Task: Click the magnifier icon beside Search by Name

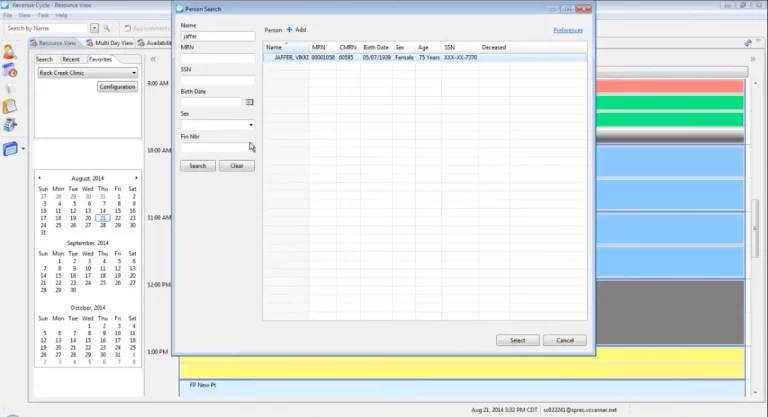Action: [107, 28]
